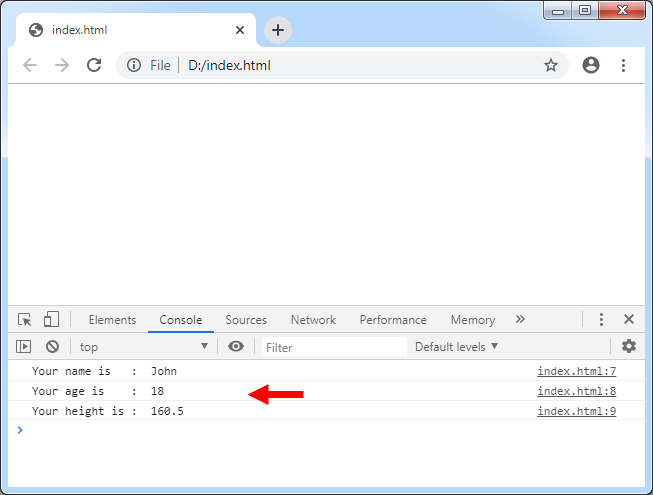Expand the top JavaScript context dropdown
This screenshot has height=495, width=653.
(143, 347)
